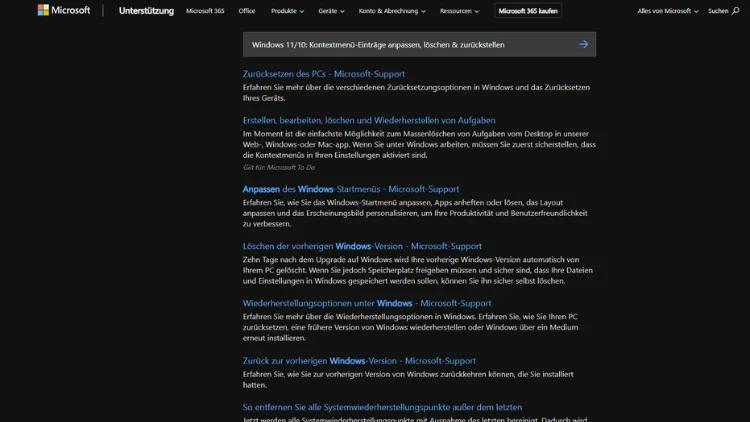Click the Microsoft 365 kaufen button
The image size is (750, 422).
[528, 11]
